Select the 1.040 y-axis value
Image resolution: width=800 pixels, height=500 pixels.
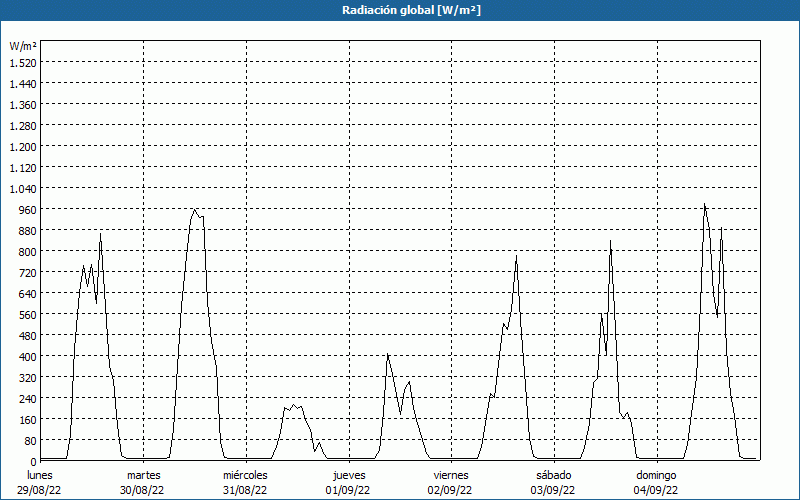coord(23,189)
